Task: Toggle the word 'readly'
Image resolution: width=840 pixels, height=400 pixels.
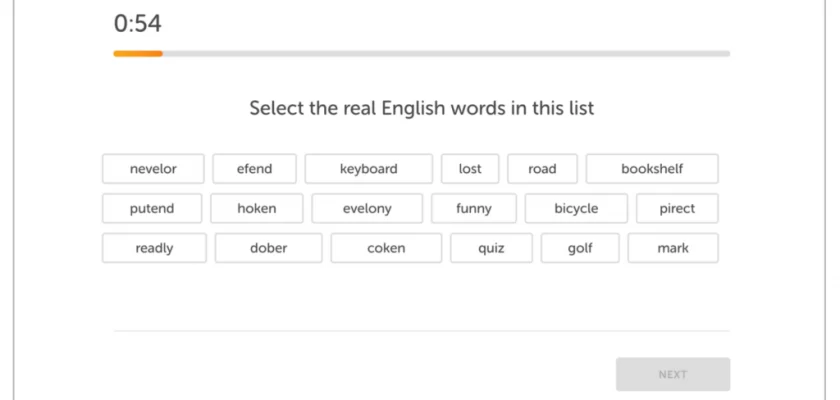Action: click(x=154, y=248)
